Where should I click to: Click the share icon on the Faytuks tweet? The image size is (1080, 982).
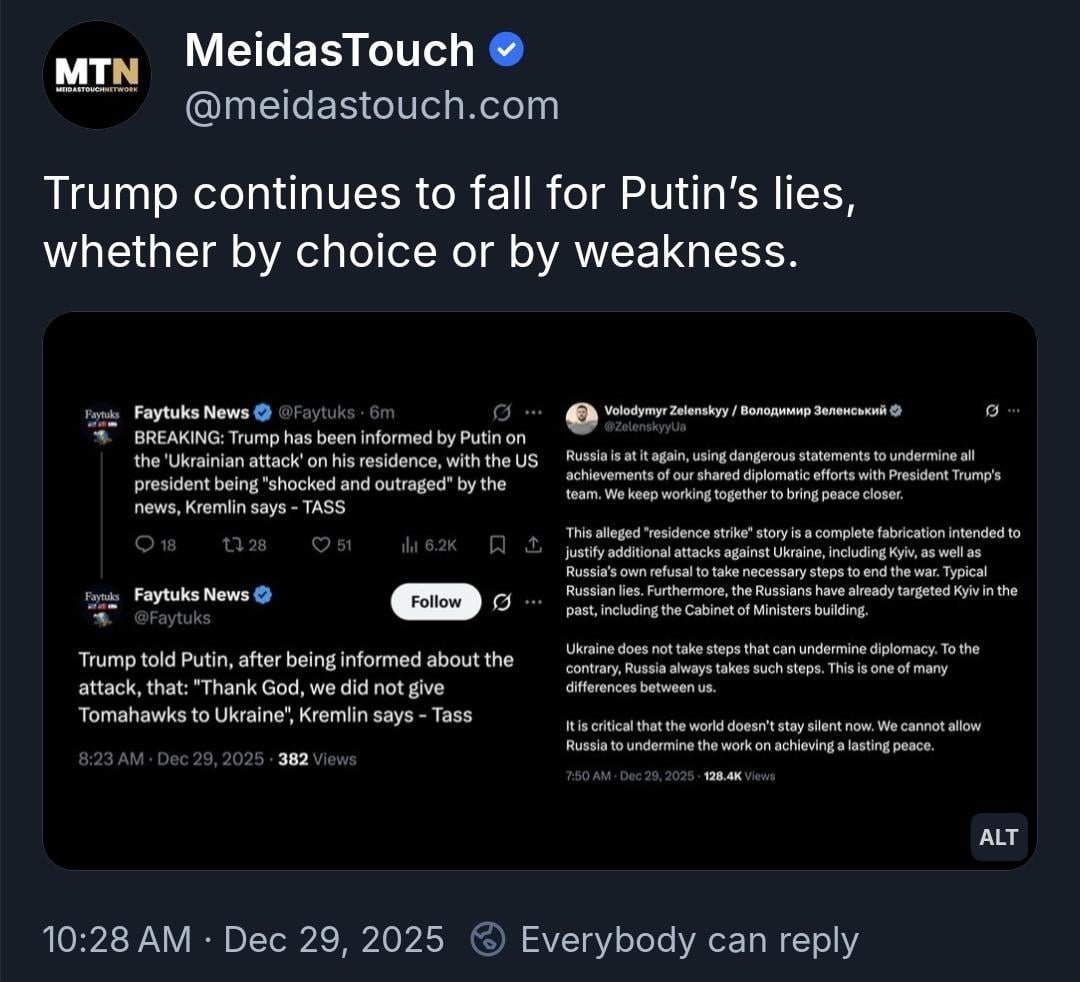[533, 544]
